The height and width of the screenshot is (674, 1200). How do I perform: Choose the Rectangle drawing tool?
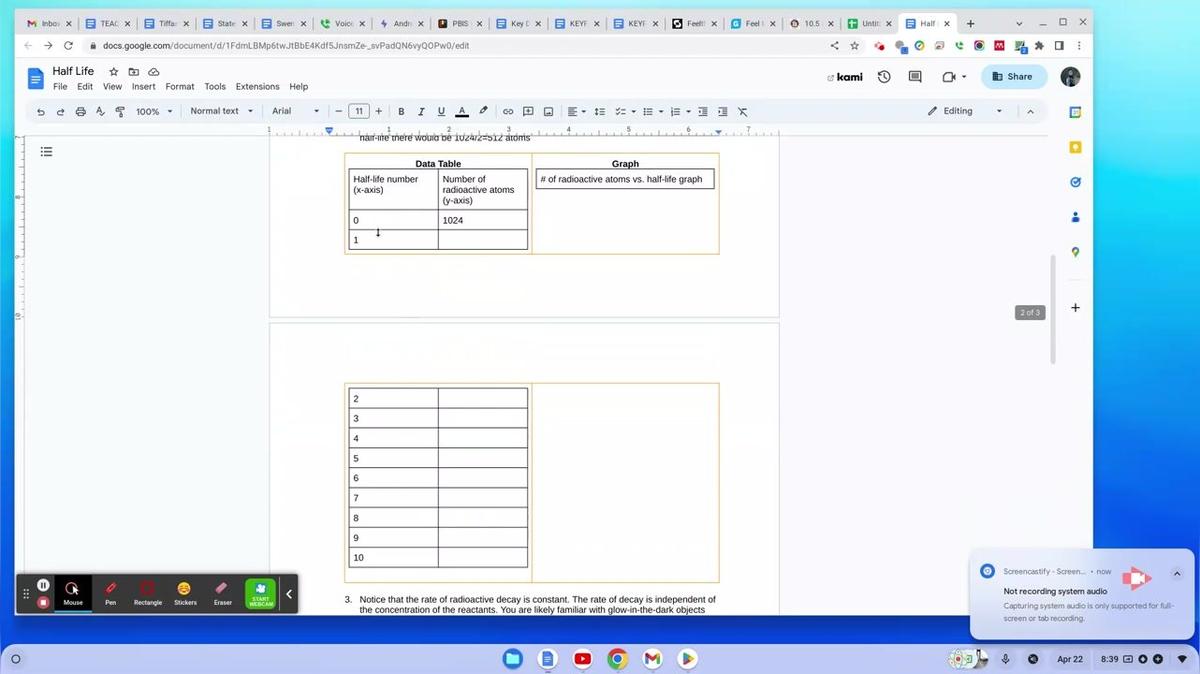148,592
